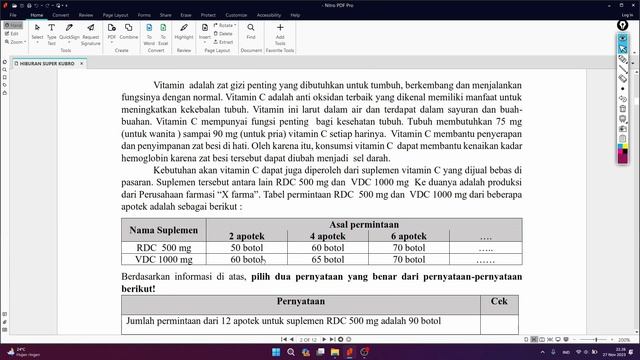Activate the Hand tool in ribbon
This screenshot has height=360, width=640.
(13, 25)
